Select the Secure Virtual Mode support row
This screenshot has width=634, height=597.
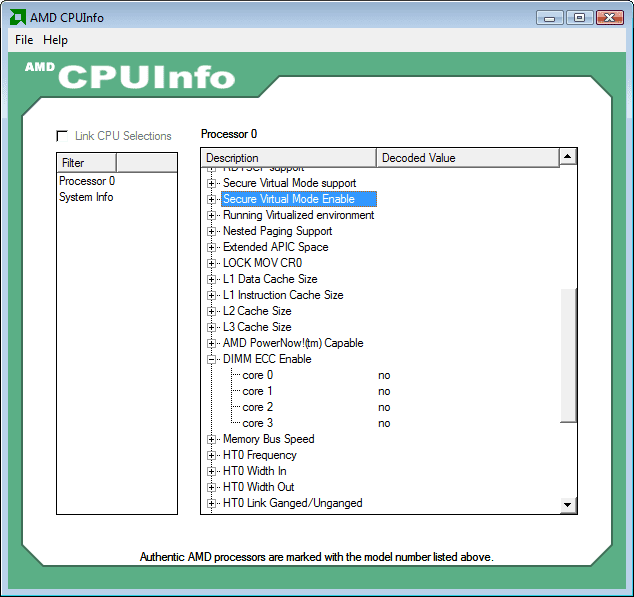point(290,183)
